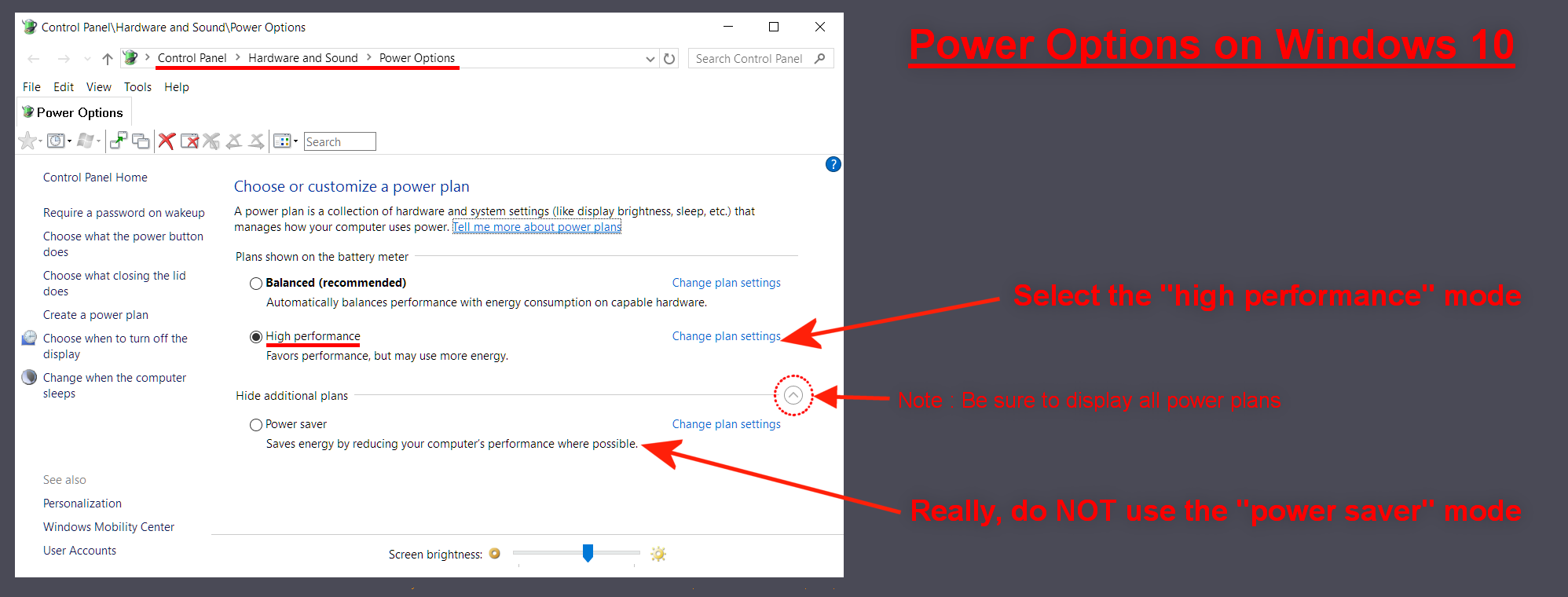The image size is (1568, 597).
Task: Click the window with red X icon
Action: 189,141
